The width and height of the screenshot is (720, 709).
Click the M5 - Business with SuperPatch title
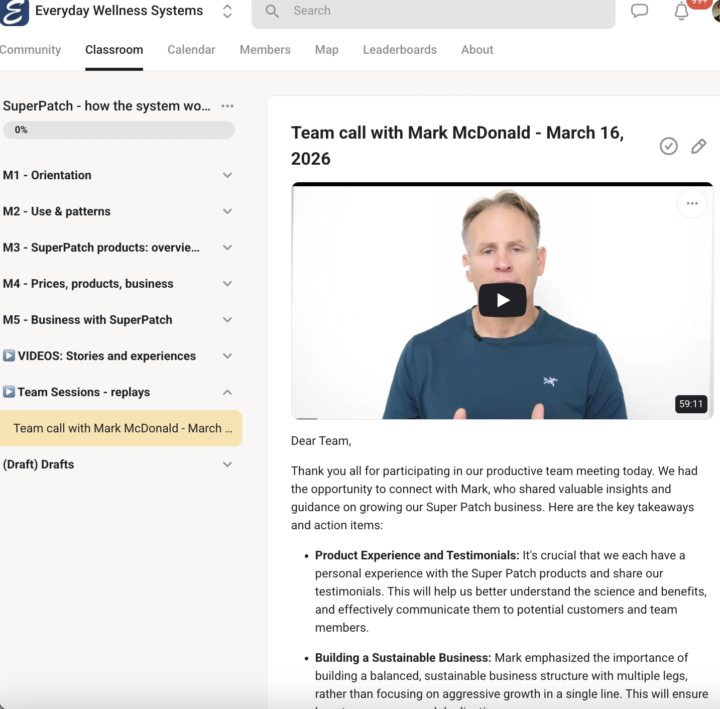pos(87,320)
